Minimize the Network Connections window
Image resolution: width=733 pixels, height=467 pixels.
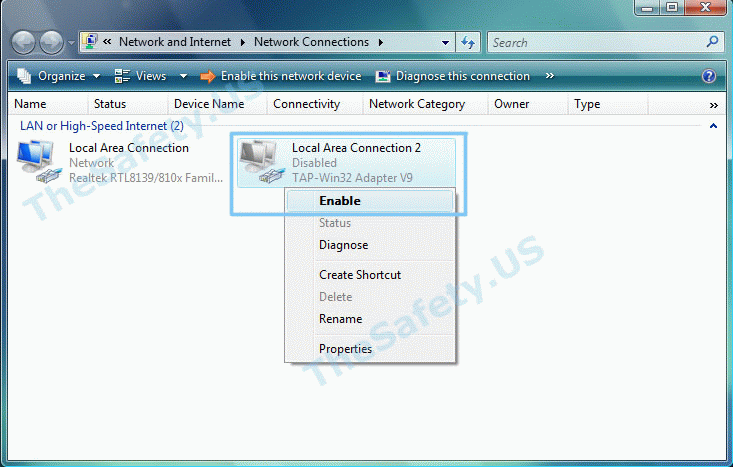pyautogui.click(x=647, y=7)
